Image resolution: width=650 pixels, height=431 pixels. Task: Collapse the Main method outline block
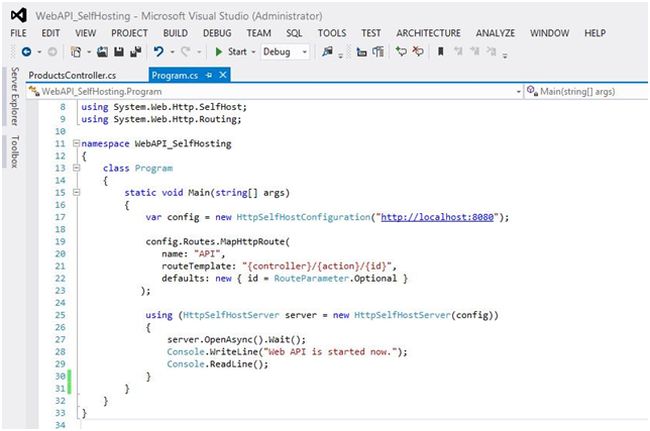click(76, 192)
